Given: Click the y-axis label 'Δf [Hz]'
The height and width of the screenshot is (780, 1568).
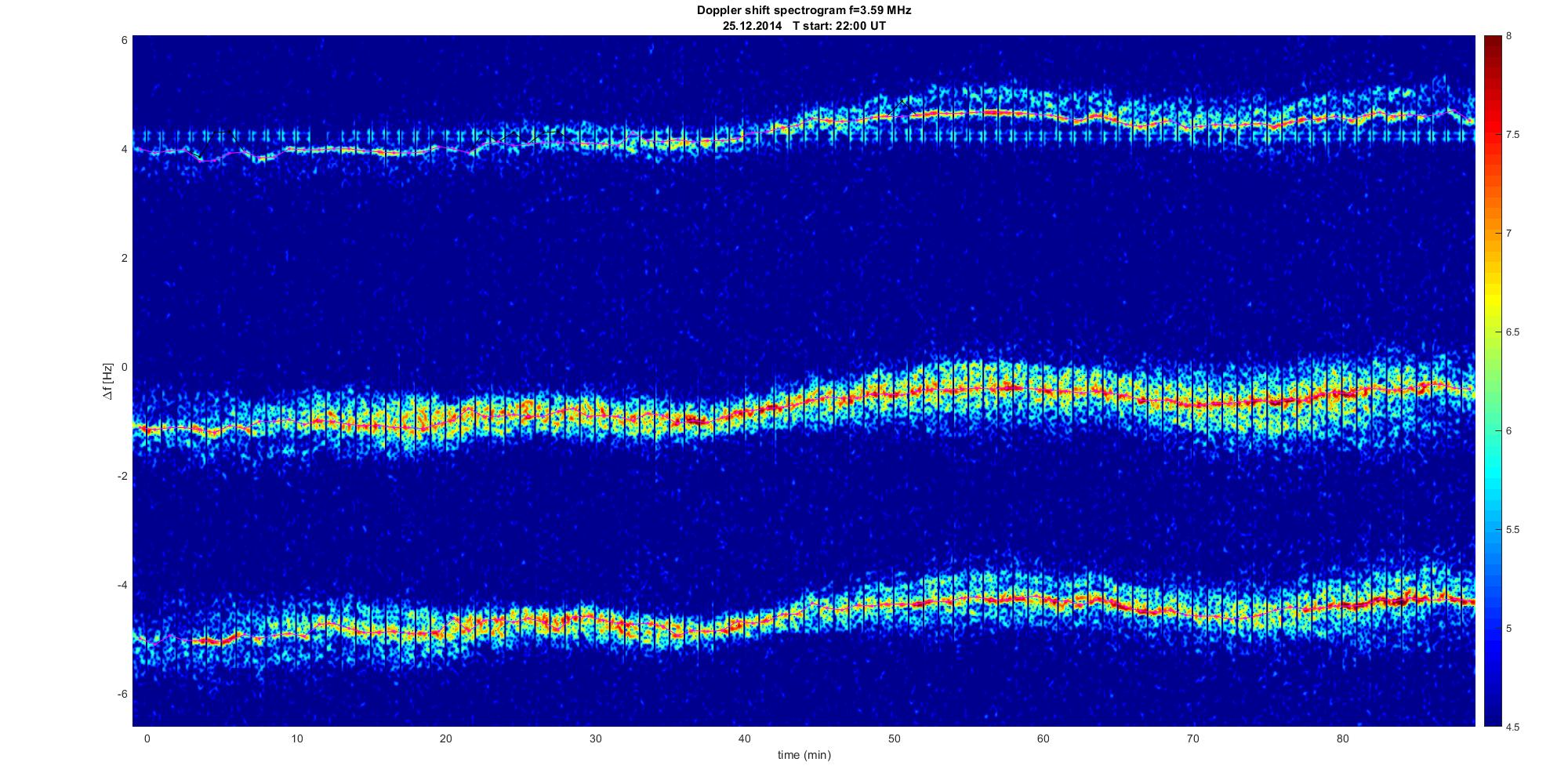Looking at the screenshot, I should [108, 381].
